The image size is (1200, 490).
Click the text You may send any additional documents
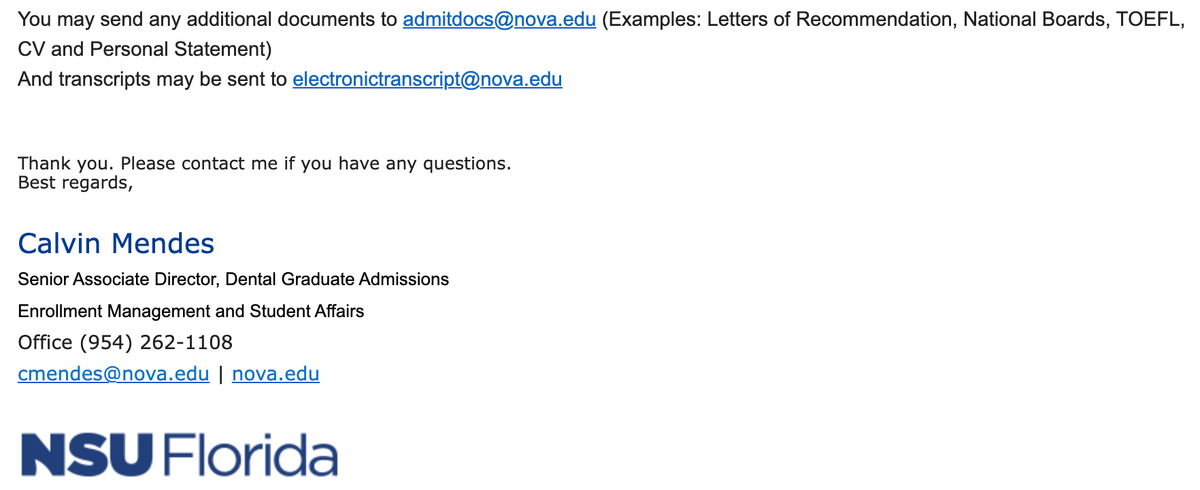[206, 21]
